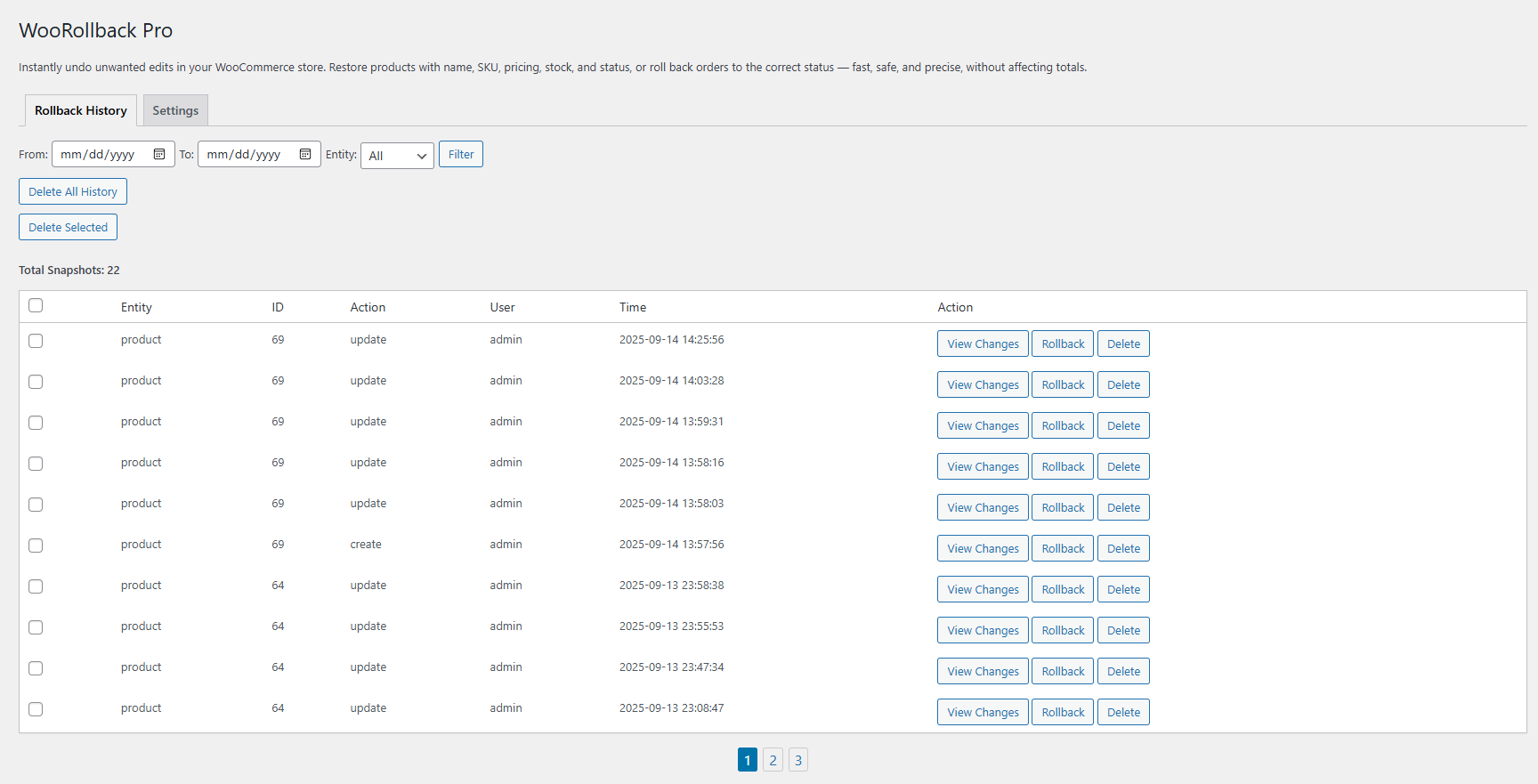This screenshot has height=784, width=1538.
Task: Delete the snapshot at 13:59:31
Action: (x=1123, y=425)
